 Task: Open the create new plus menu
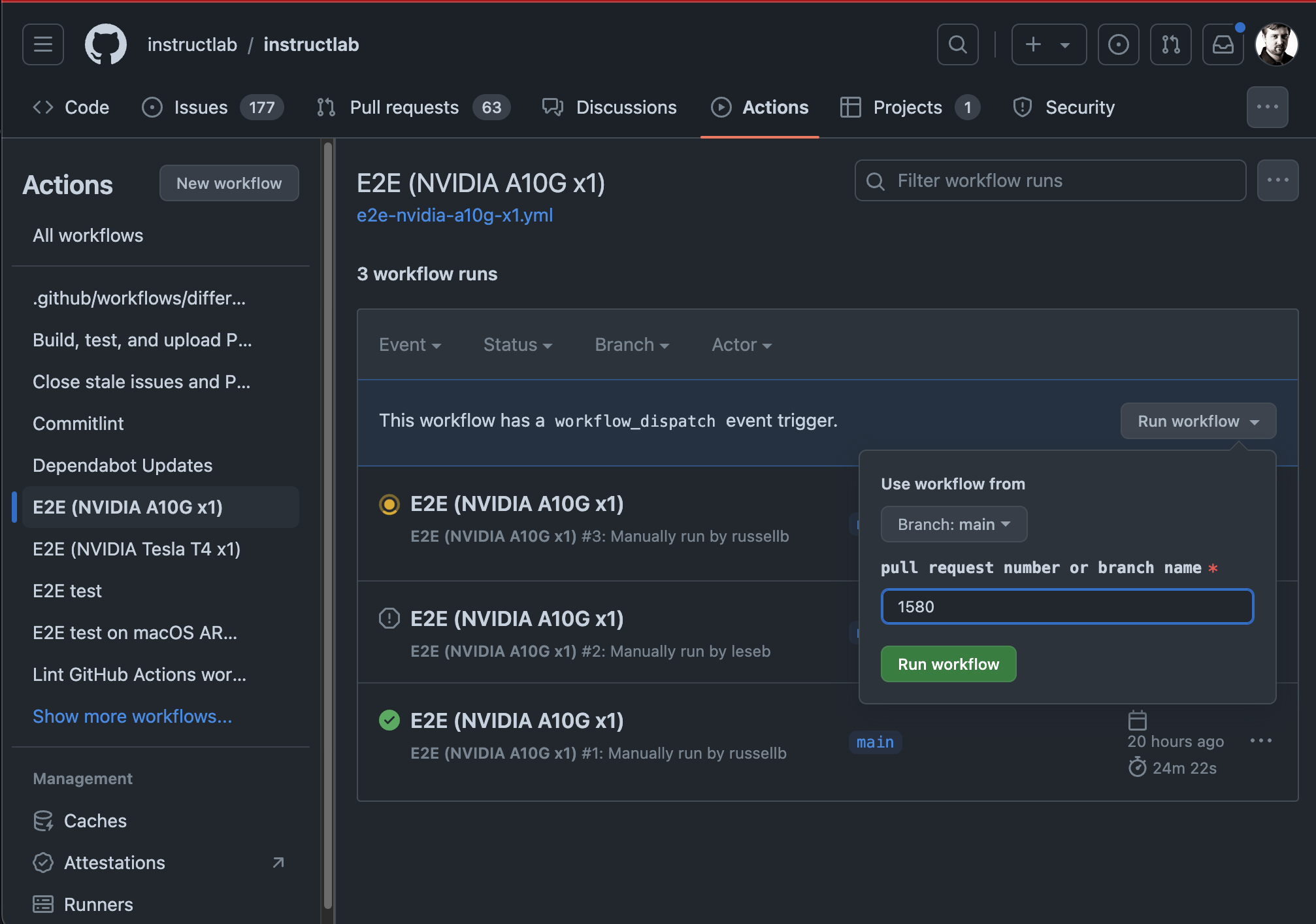pyautogui.click(x=1049, y=44)
